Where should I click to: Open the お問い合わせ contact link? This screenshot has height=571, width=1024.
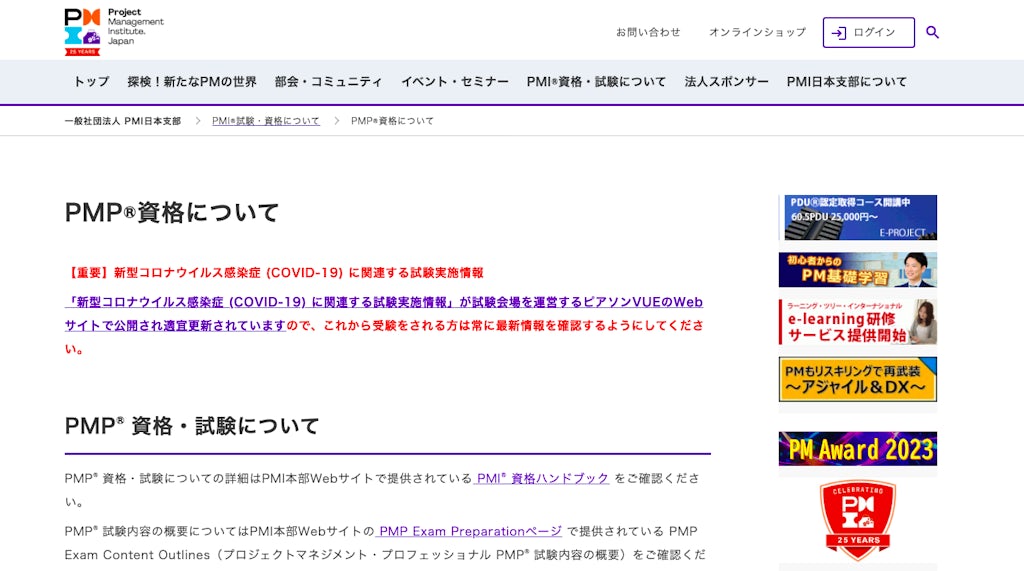pyautogui.click(x=648, y=32)
